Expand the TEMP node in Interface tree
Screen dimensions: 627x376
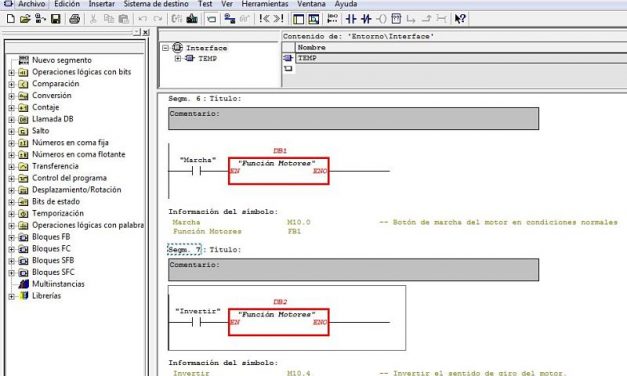(178, 58)
